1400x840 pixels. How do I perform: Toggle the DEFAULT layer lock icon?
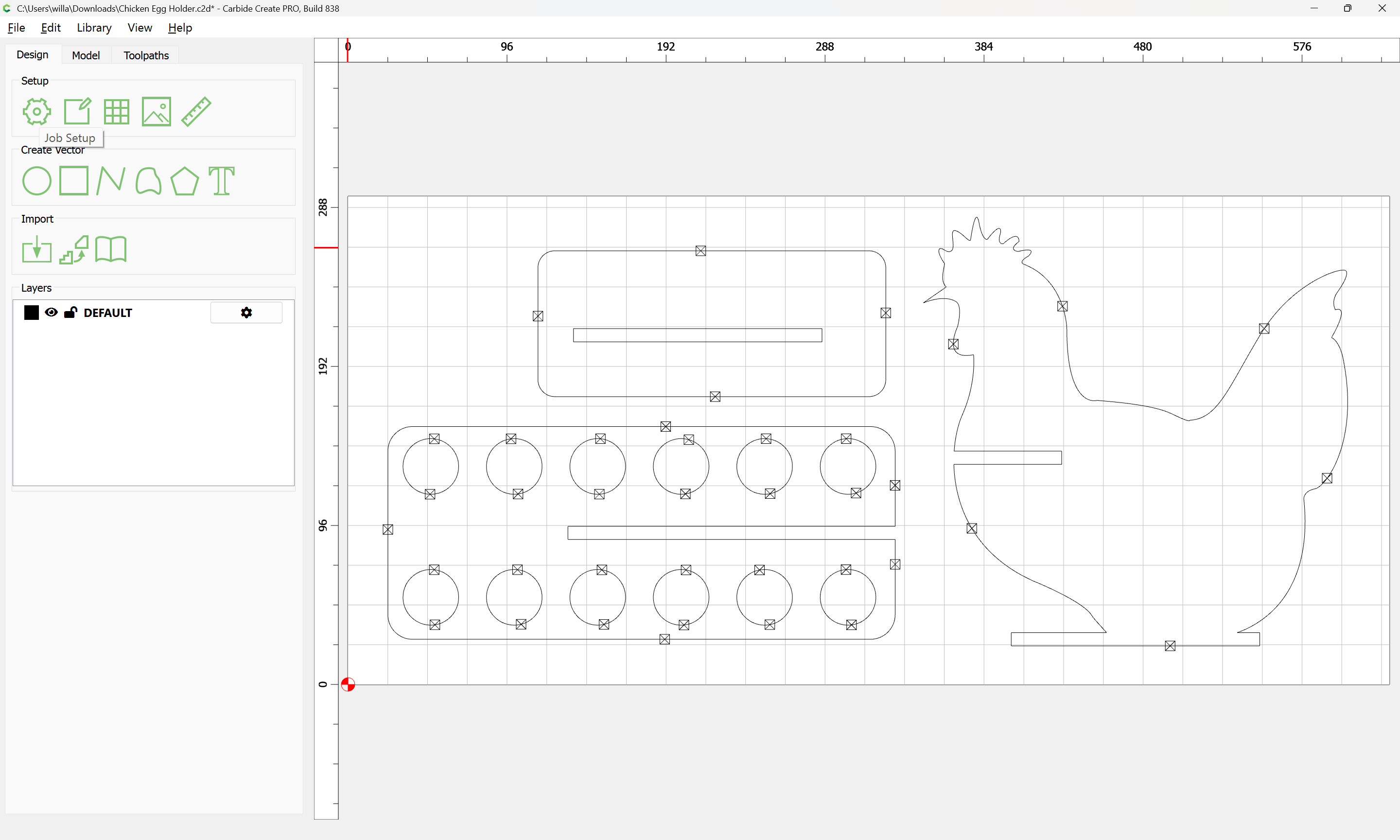click(71, 313)
